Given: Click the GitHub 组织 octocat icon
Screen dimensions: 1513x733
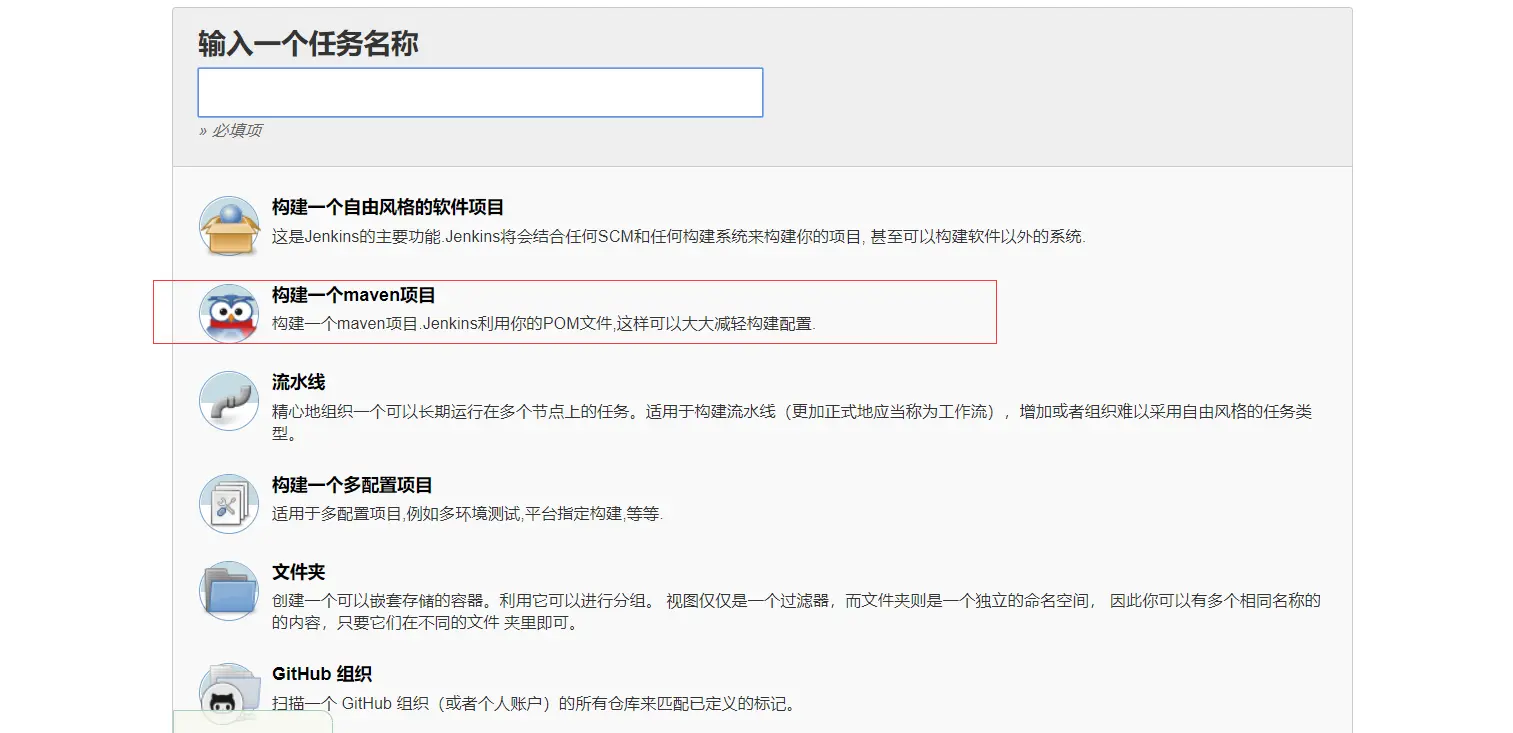Looking at the screenshot, I should 229,693.
